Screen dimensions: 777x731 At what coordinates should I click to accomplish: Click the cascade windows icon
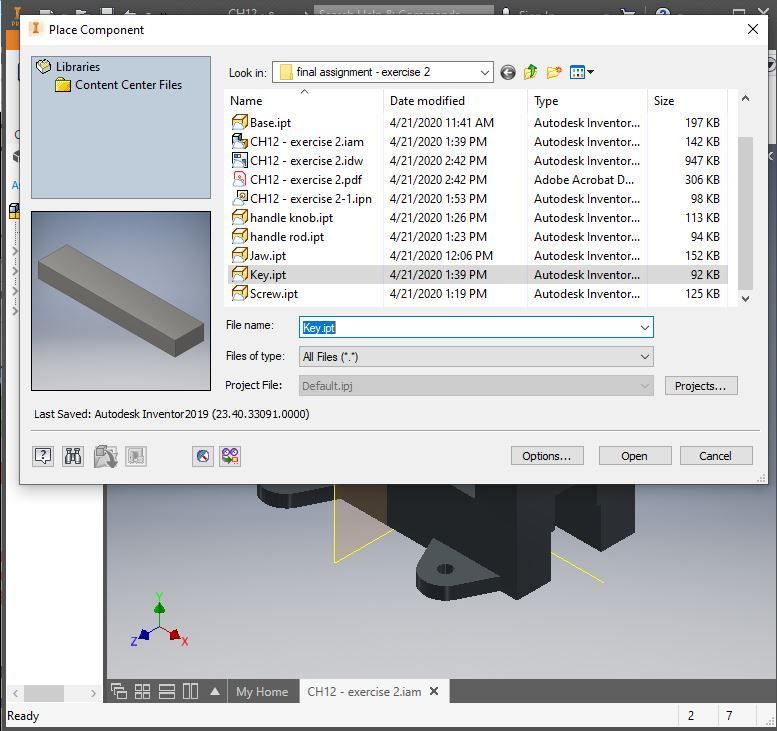(x=118, y=691)
